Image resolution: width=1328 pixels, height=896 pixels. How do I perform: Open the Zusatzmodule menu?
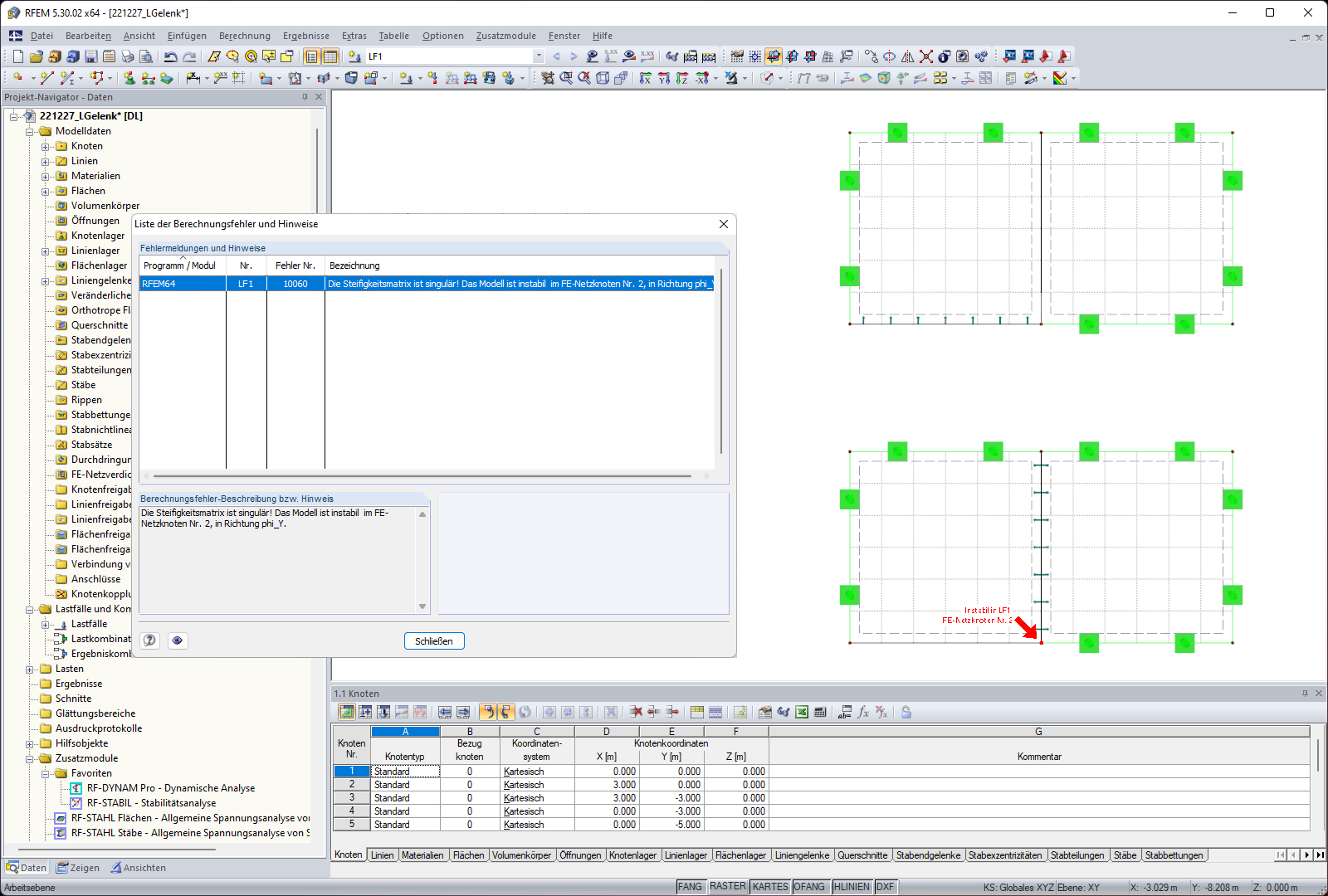coord(506,36)
